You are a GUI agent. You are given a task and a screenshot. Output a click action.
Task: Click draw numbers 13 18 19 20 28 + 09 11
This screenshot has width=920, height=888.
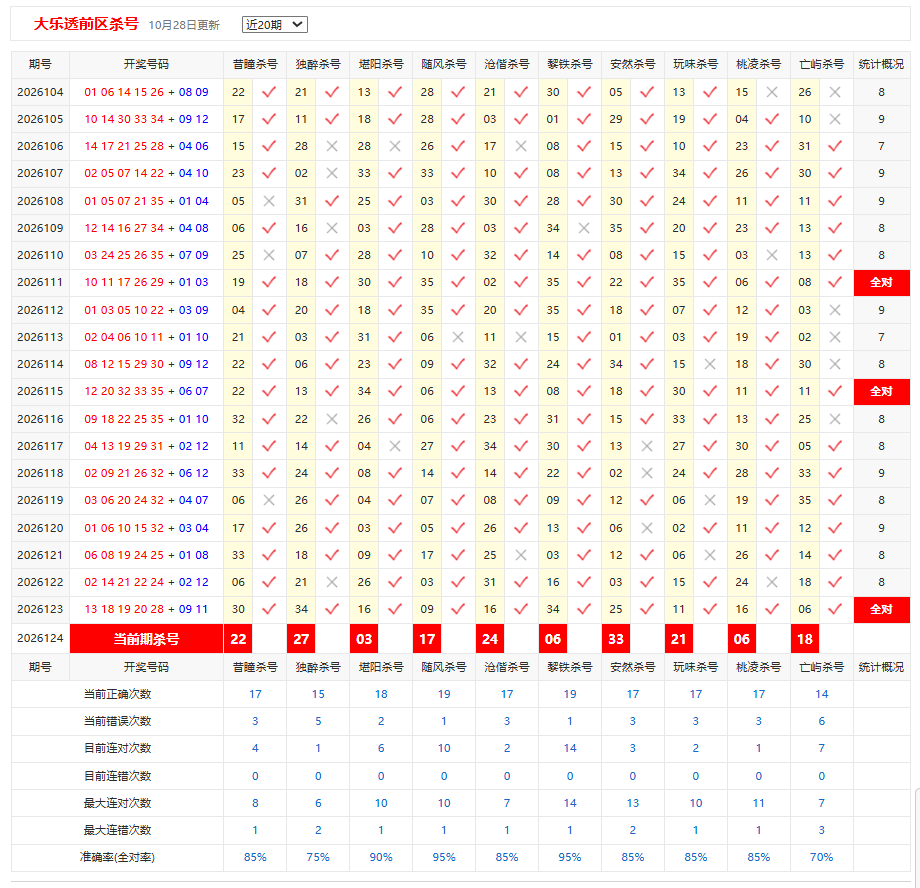146,609
